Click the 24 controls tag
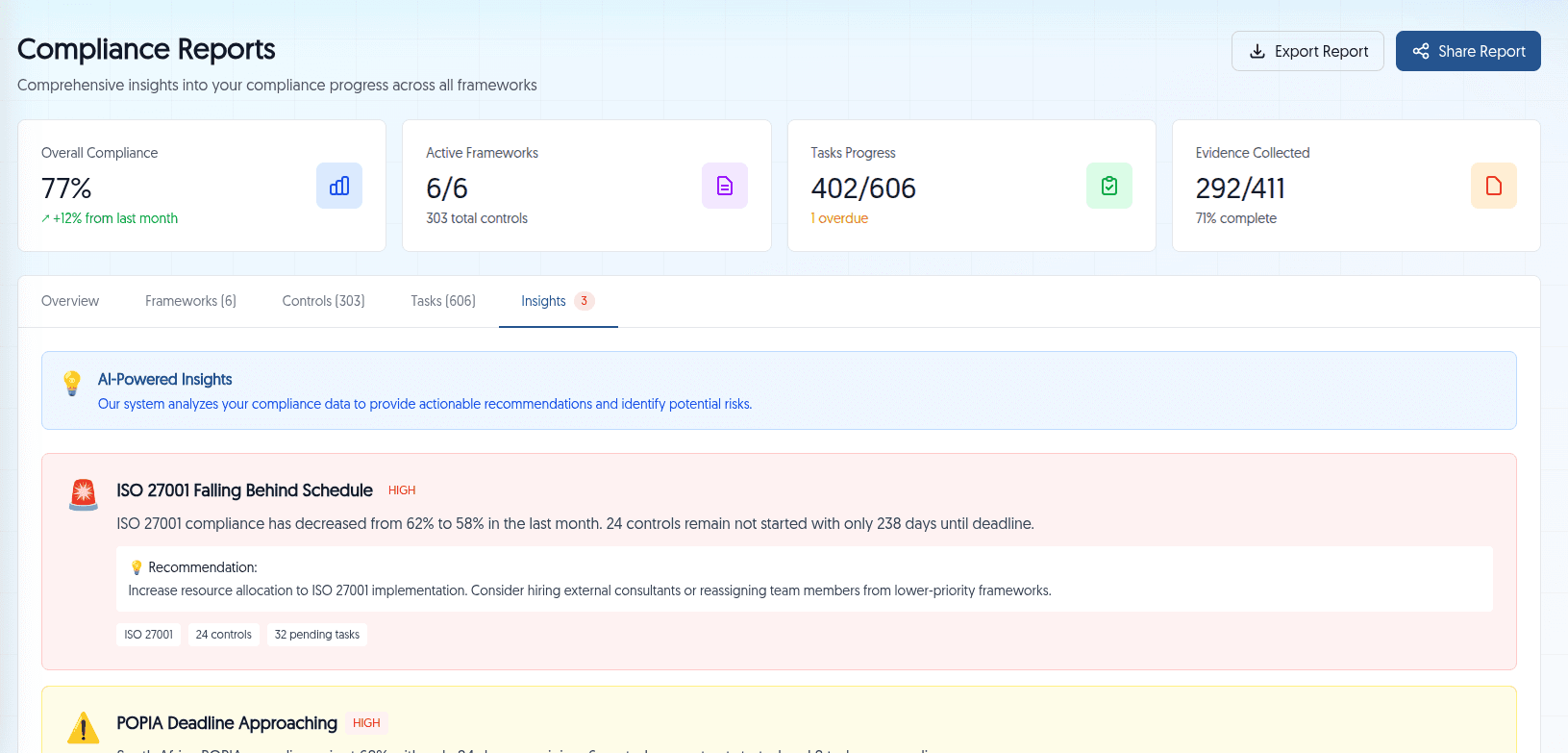The width and height of the screenshot is (1568, 753). click(x=223, y=635)
